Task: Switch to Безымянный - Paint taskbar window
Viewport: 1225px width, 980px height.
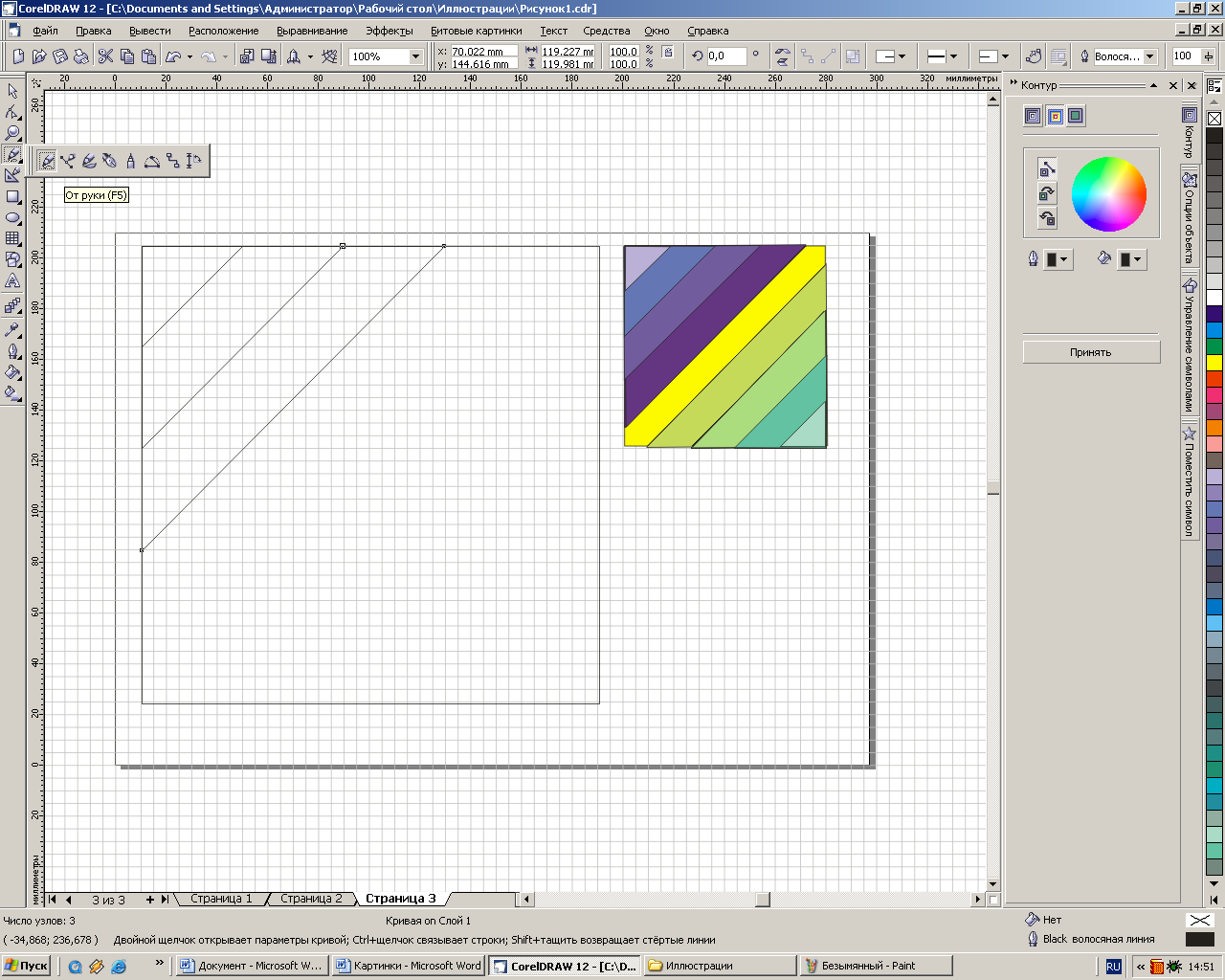Action: pos(877,966)
